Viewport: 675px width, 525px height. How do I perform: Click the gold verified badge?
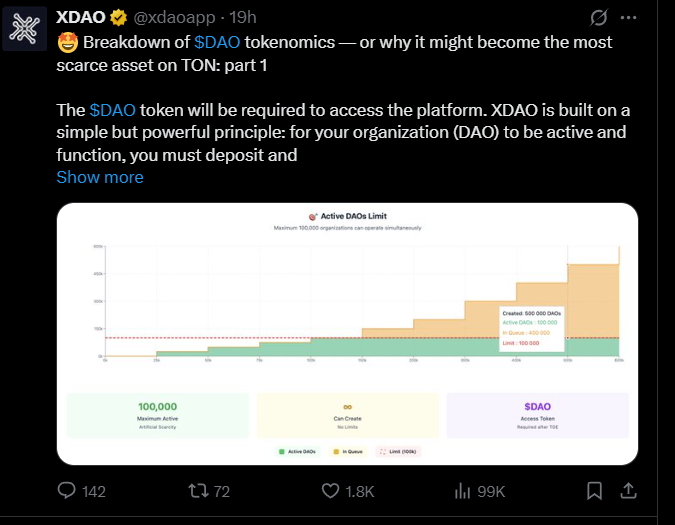pyautogui.click(x=118, y=18)
